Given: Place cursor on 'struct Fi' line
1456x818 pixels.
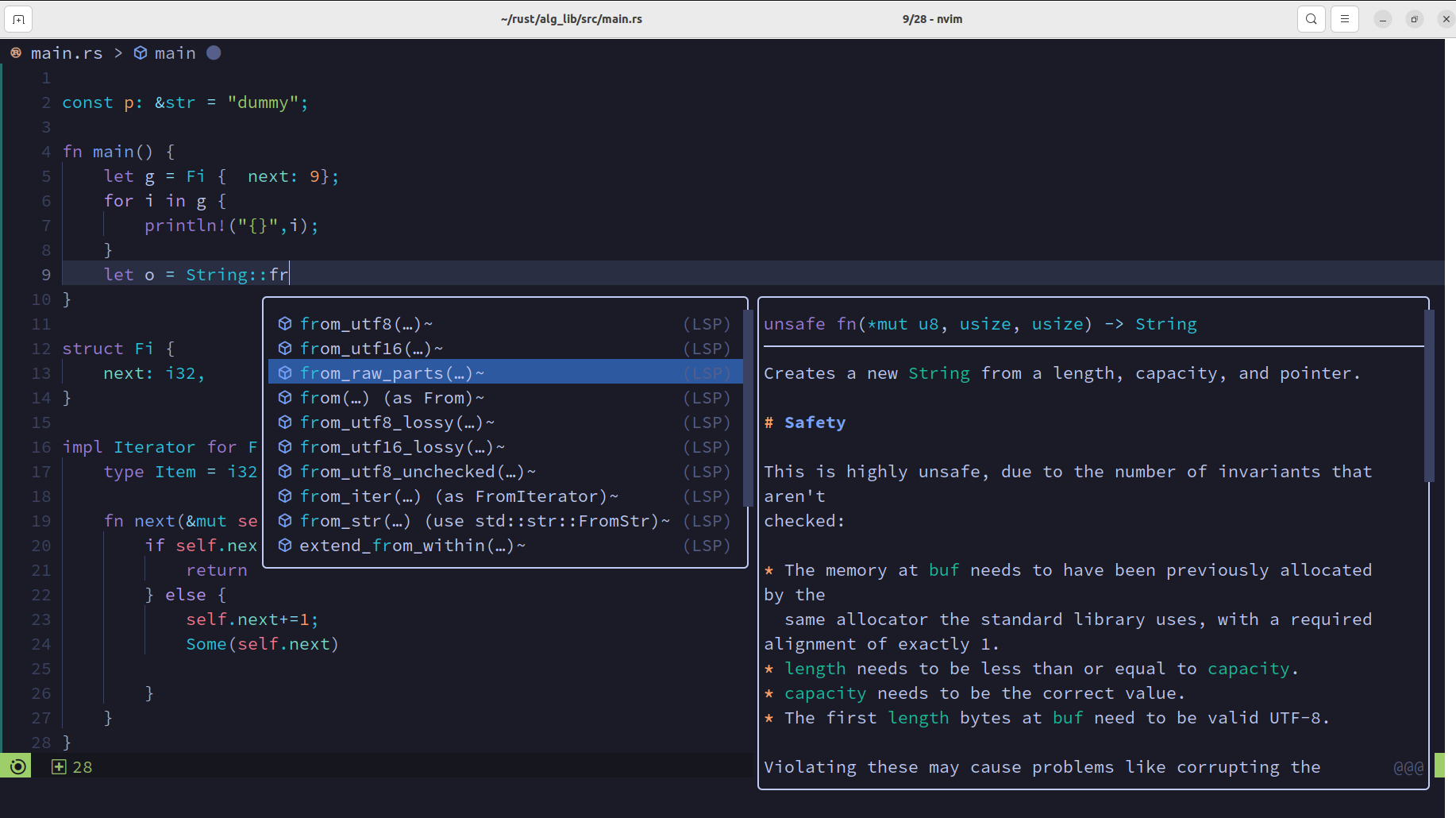Looking at the screenshot, I should [x=118, y=349].
